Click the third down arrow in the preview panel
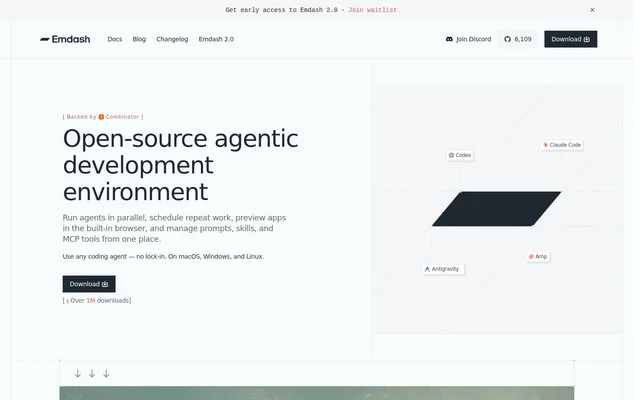Image resolution: width=640 pixels, height=400 pixels. pyautogui.click(x=106, y=373)
